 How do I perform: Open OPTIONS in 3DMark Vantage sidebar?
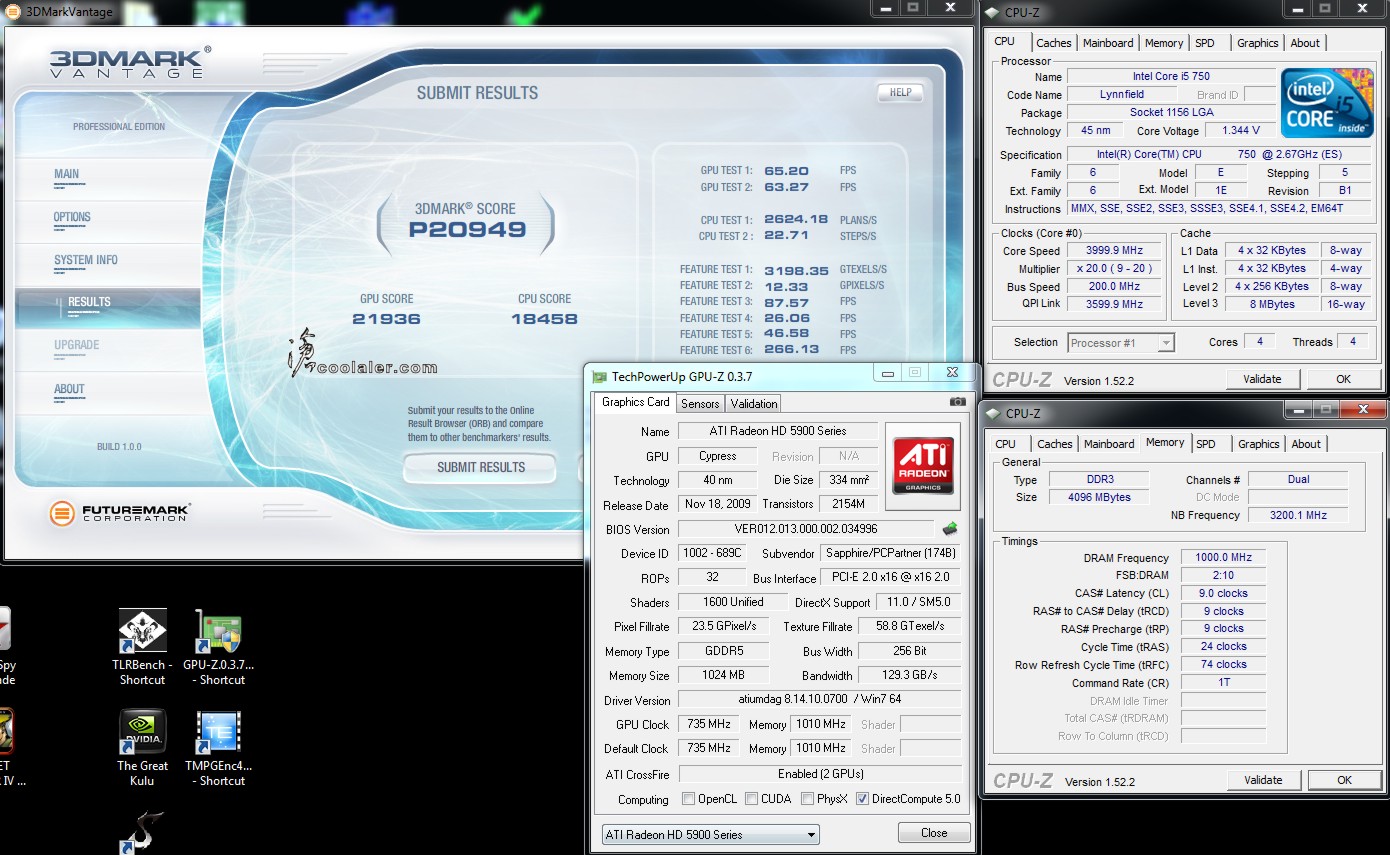(72, 217)
